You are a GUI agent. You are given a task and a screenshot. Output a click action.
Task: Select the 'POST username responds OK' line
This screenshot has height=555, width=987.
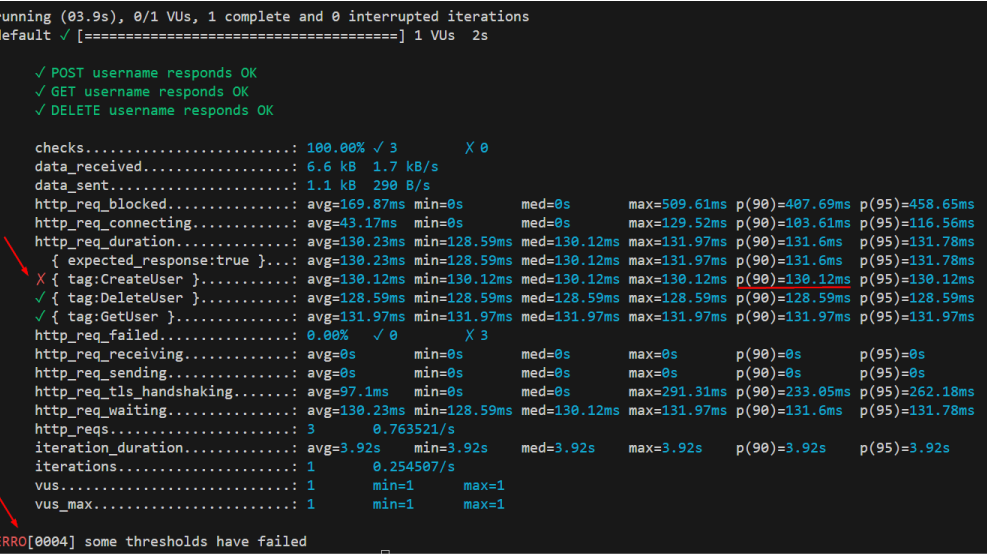pos(146,73)
